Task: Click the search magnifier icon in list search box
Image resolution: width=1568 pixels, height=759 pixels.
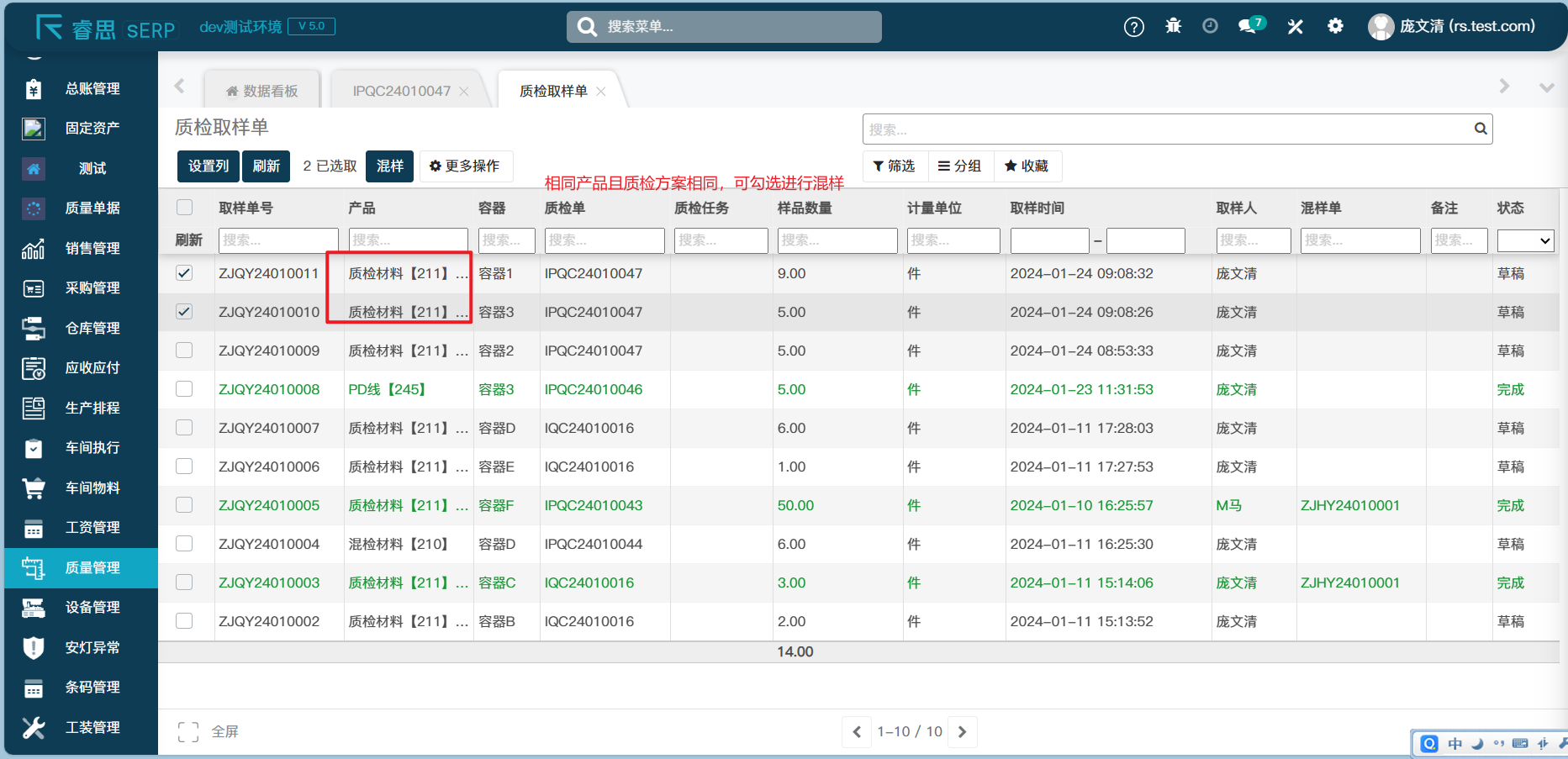Action: [1480, 129]
